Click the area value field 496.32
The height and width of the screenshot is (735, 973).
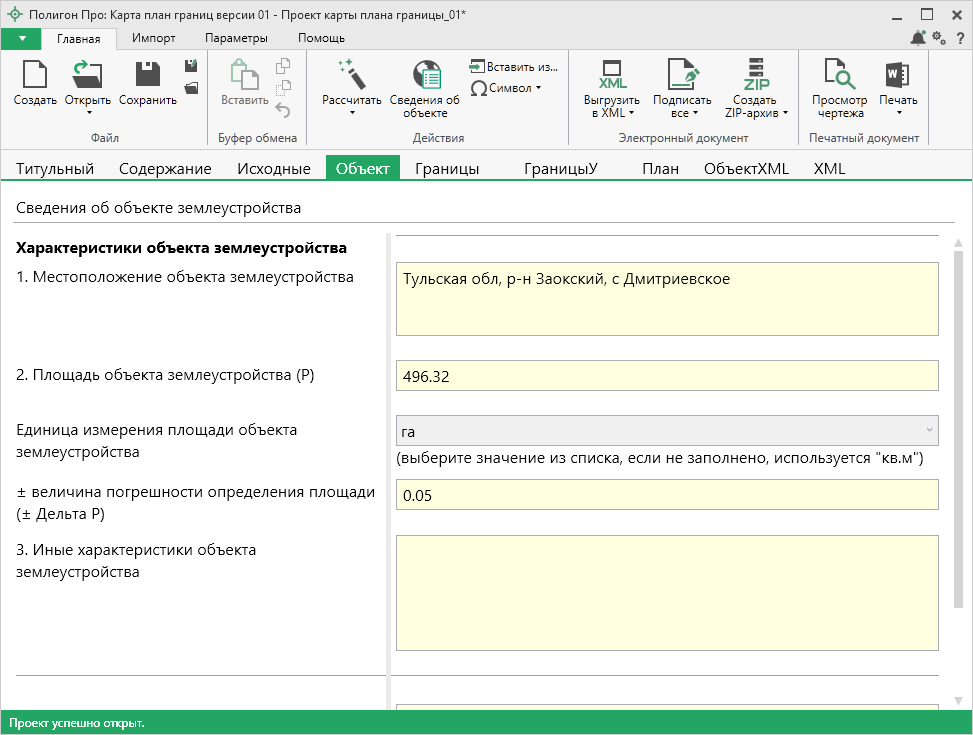tap(667, 376)
